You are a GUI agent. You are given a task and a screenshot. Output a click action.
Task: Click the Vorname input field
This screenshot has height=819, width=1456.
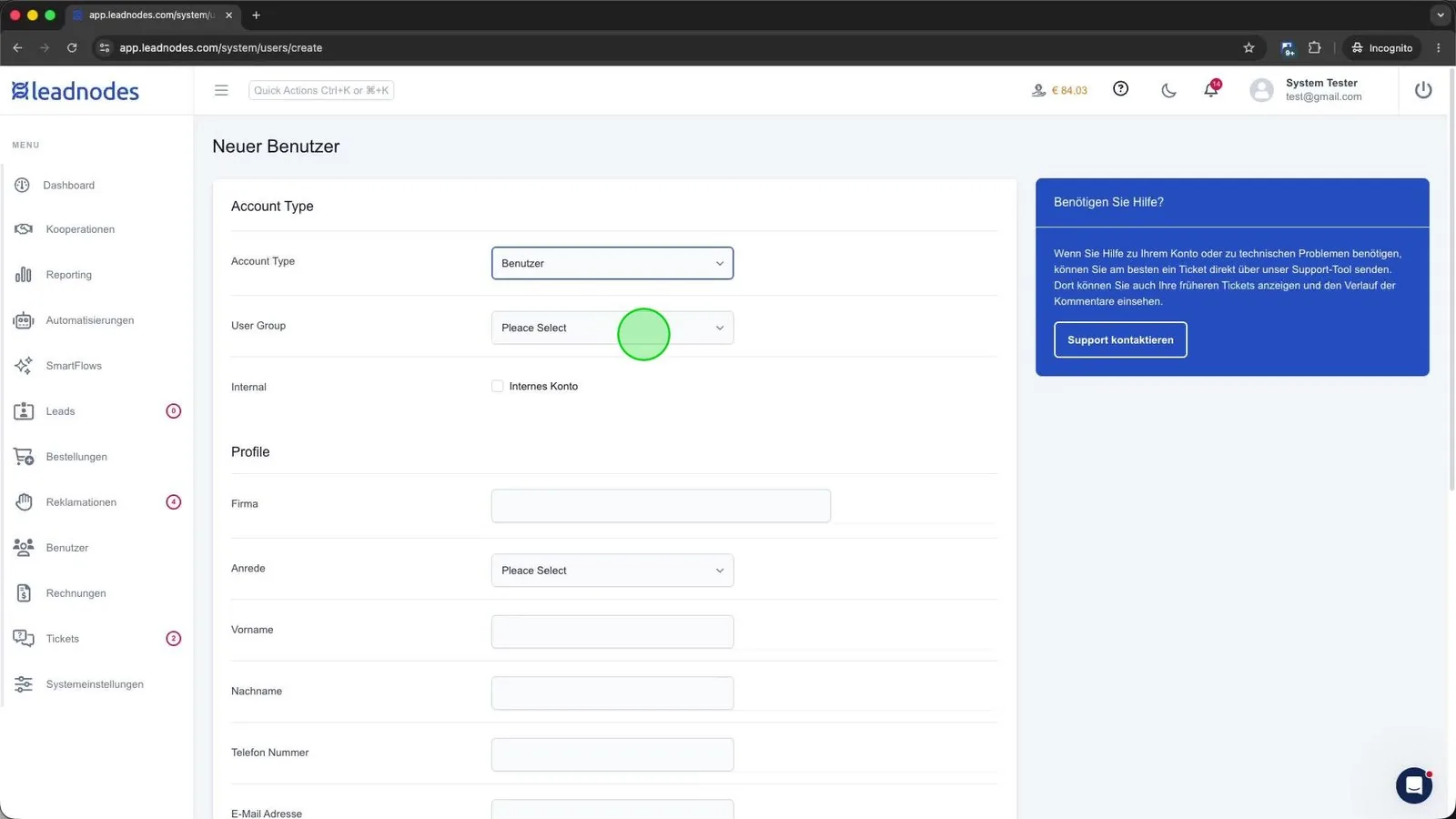pos(612,632)
